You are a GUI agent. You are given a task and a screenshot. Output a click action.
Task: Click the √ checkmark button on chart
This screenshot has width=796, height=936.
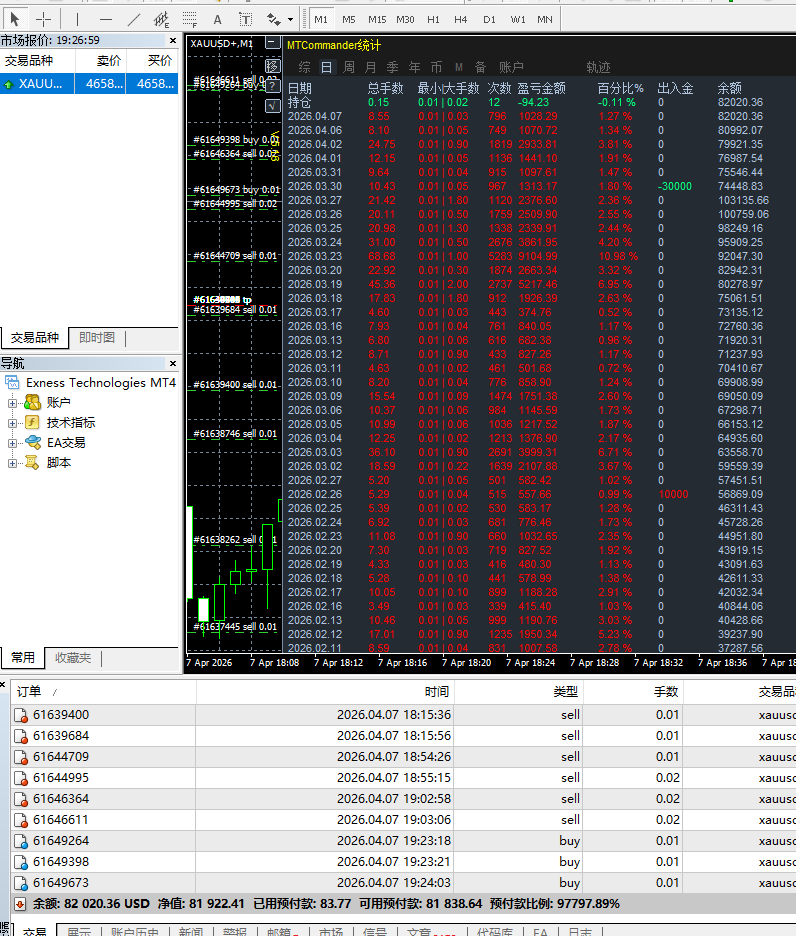272,106
